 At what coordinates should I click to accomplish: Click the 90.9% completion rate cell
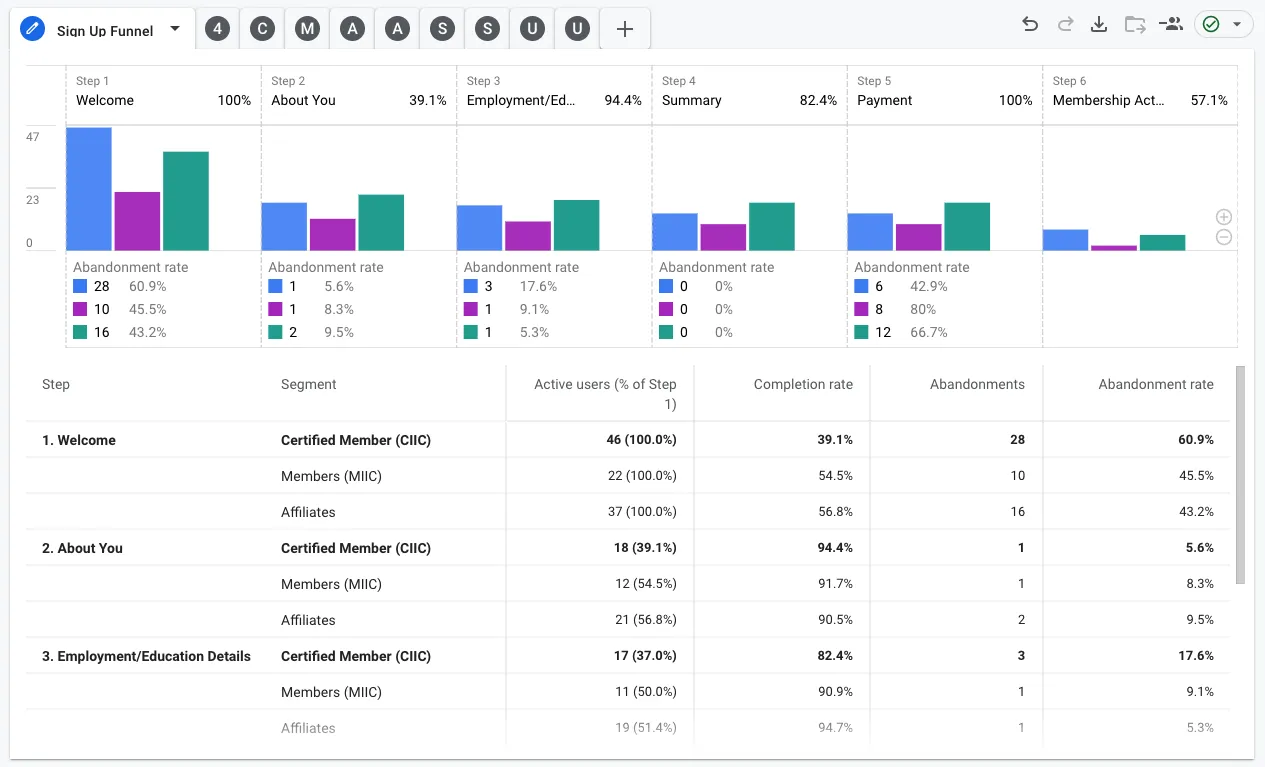835,692
